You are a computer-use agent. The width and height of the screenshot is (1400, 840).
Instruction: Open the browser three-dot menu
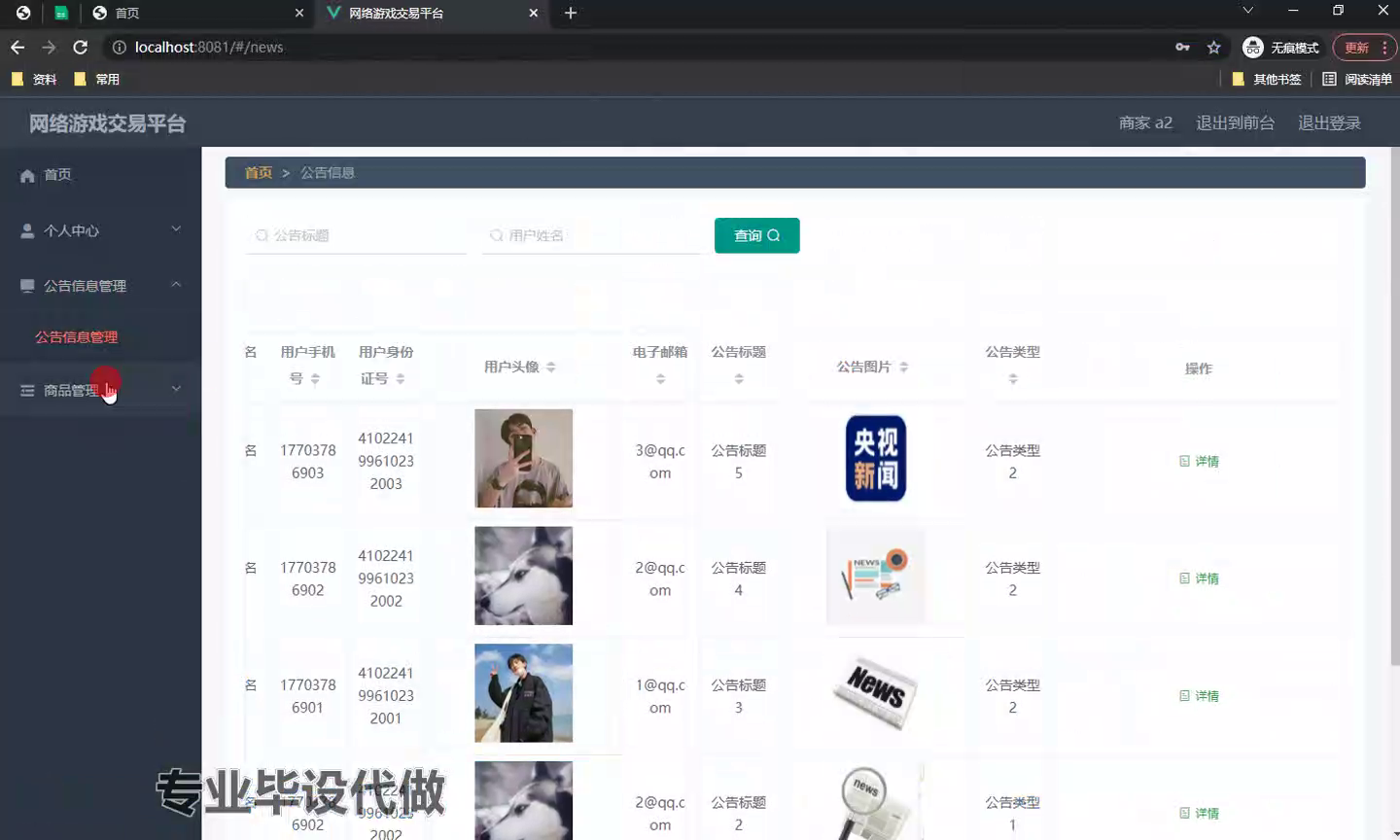point(1384,47)
